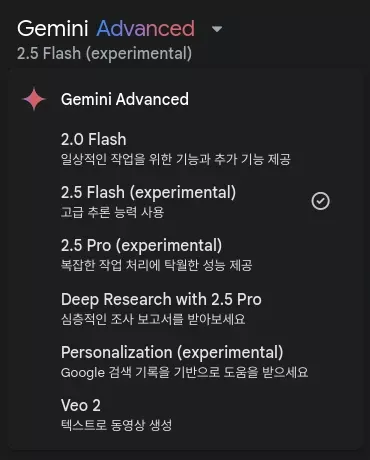Click the "(experimental)" label of 2.5 Pro
Screen dimensions: 370x460
pos(169,246)
